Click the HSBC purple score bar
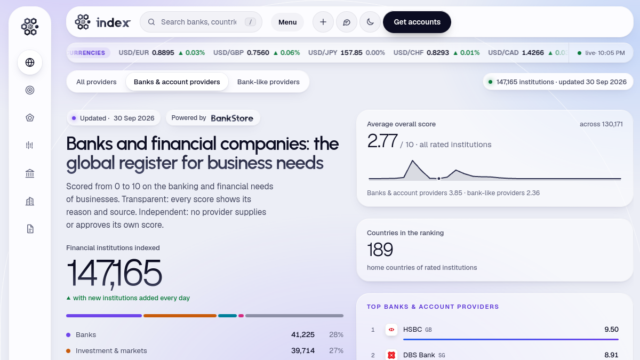The height and width of the screenshot is (360, 640). coord(511,339)
